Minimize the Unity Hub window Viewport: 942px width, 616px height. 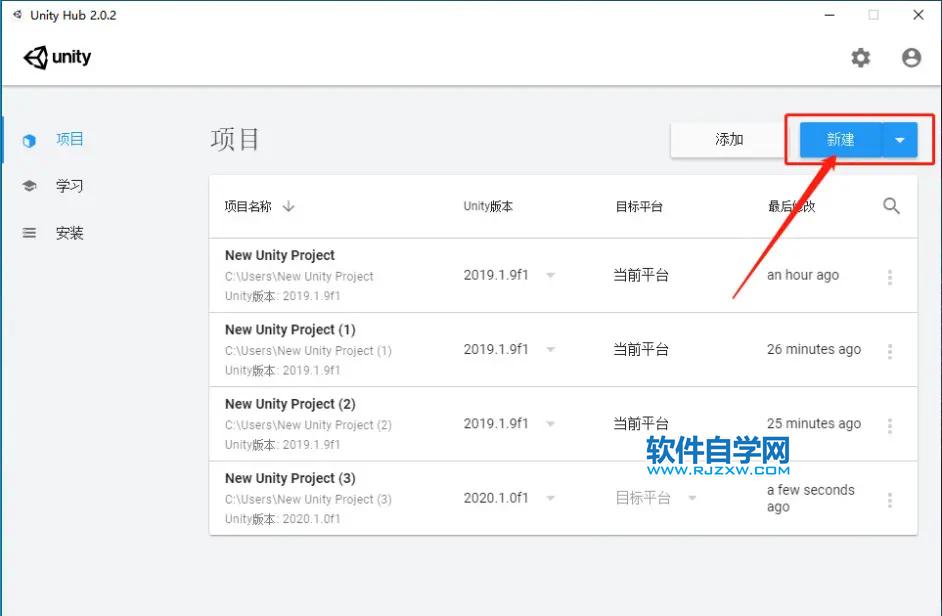828,15
